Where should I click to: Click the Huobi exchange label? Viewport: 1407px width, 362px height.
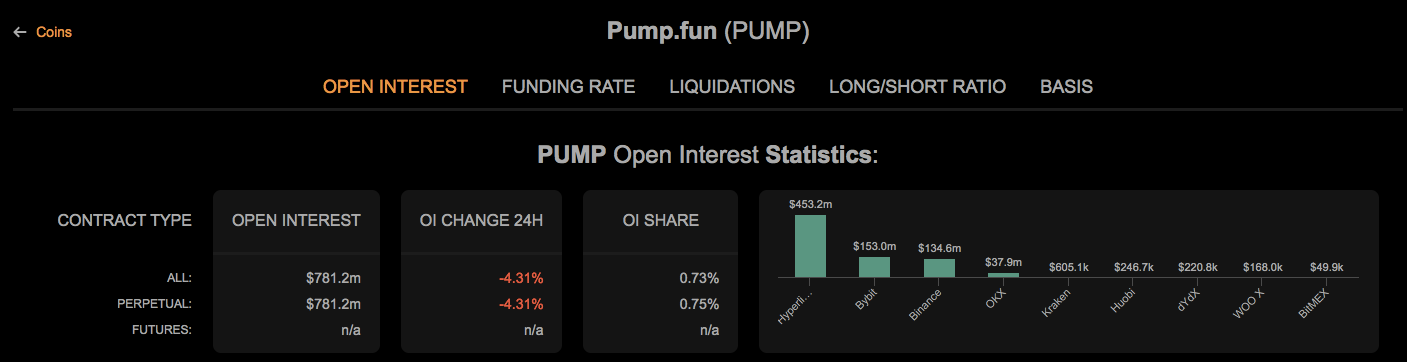[x=1123, y=300]
